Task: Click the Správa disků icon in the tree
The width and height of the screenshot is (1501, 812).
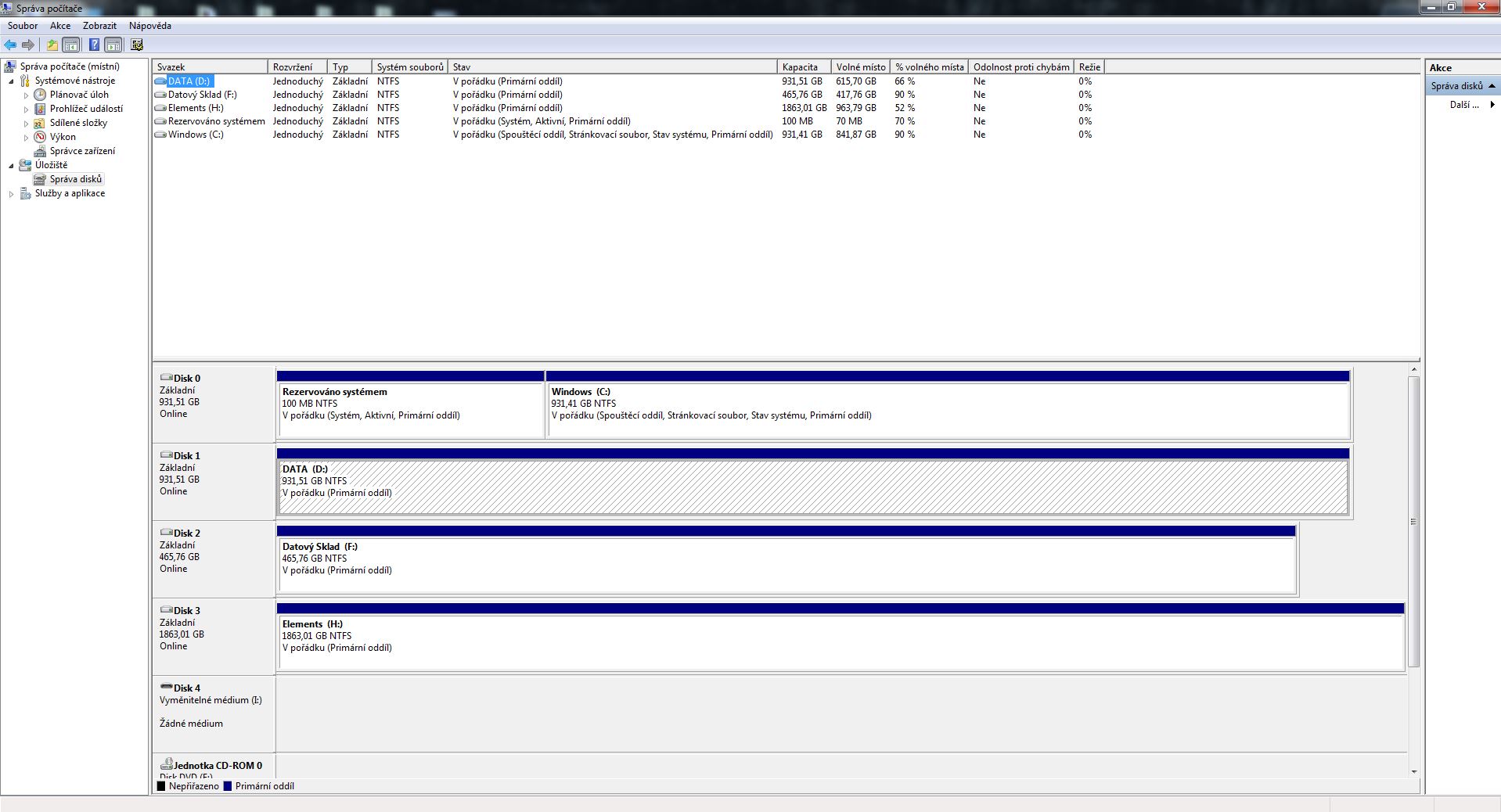Action: 40,179
